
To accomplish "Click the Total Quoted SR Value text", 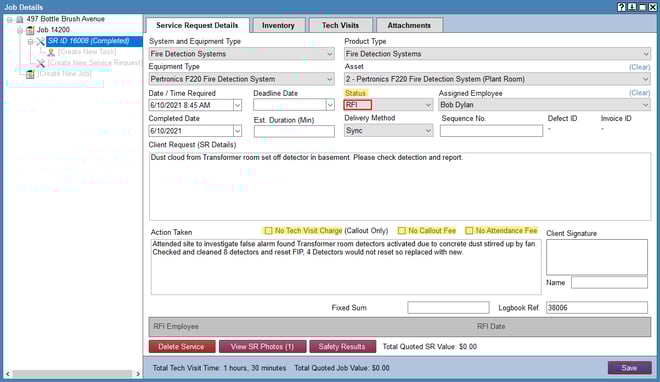I will tap(430, 347).
